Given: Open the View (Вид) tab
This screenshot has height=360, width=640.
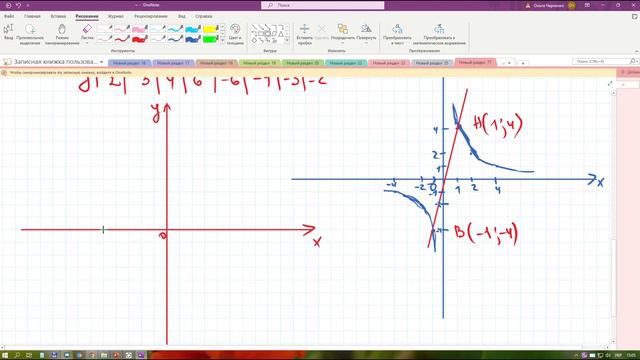Looking at the screenshot, I should [x=182, y=16].
